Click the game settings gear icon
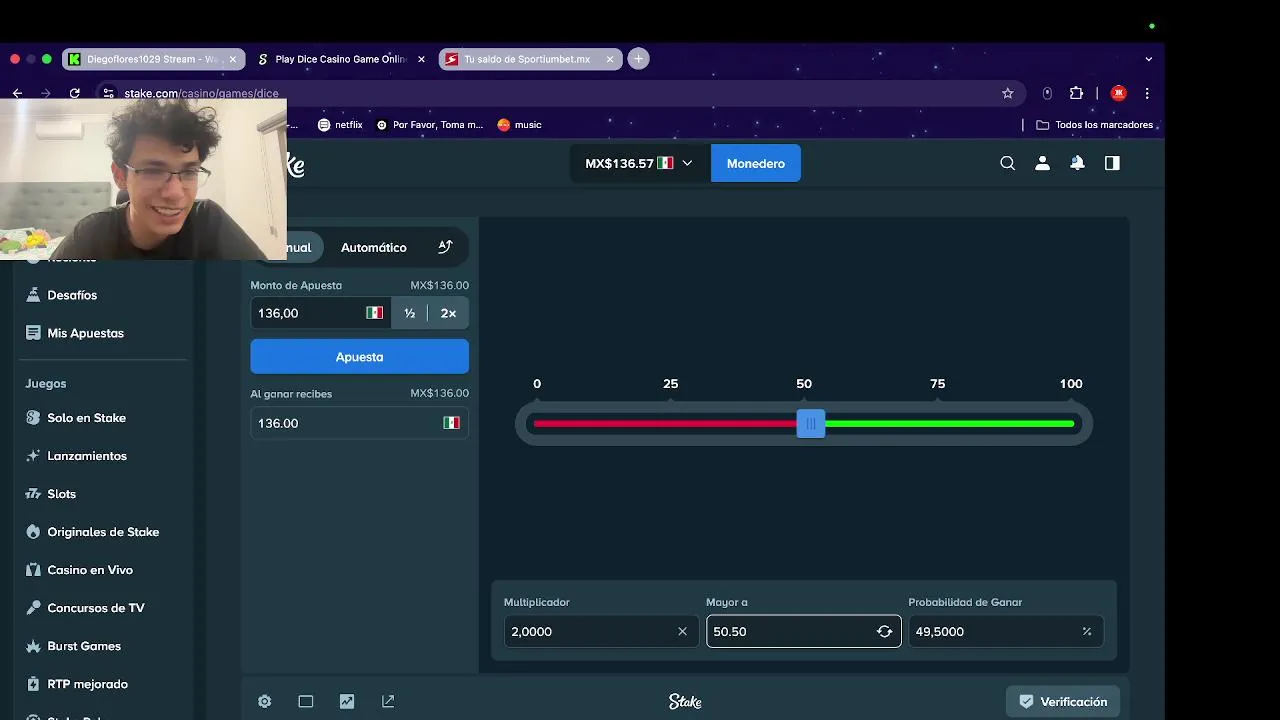 coord(265,702)
